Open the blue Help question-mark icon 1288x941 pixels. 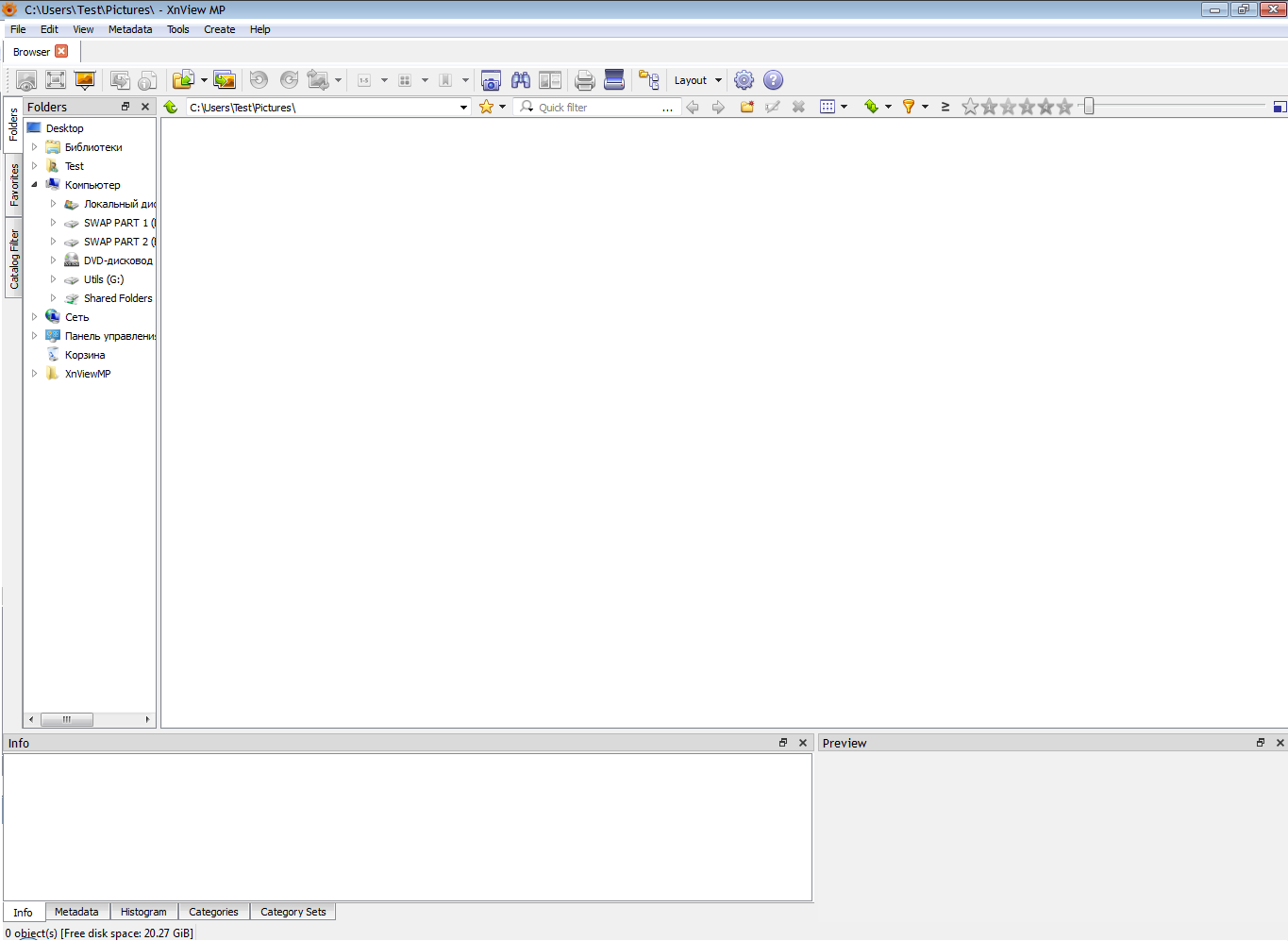774,80
